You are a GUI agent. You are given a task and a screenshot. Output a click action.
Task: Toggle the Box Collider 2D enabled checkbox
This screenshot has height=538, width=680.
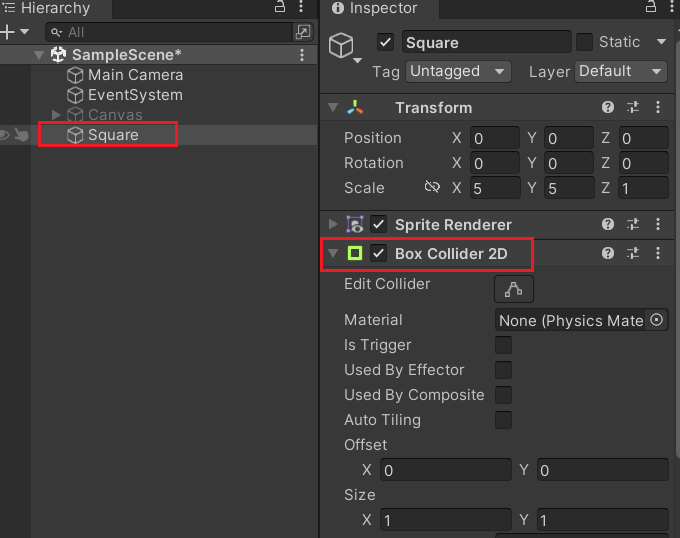click(x=378, y=253)
